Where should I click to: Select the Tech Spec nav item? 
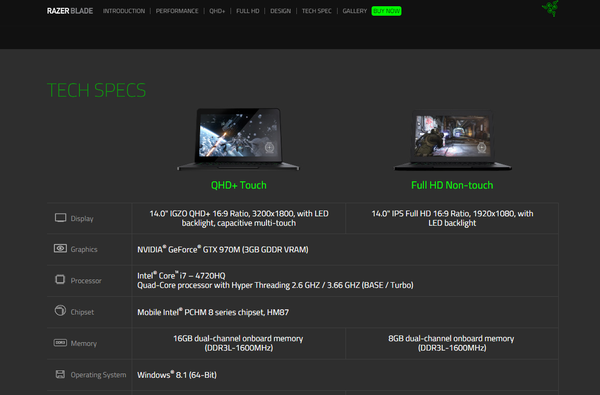[316, 11]
